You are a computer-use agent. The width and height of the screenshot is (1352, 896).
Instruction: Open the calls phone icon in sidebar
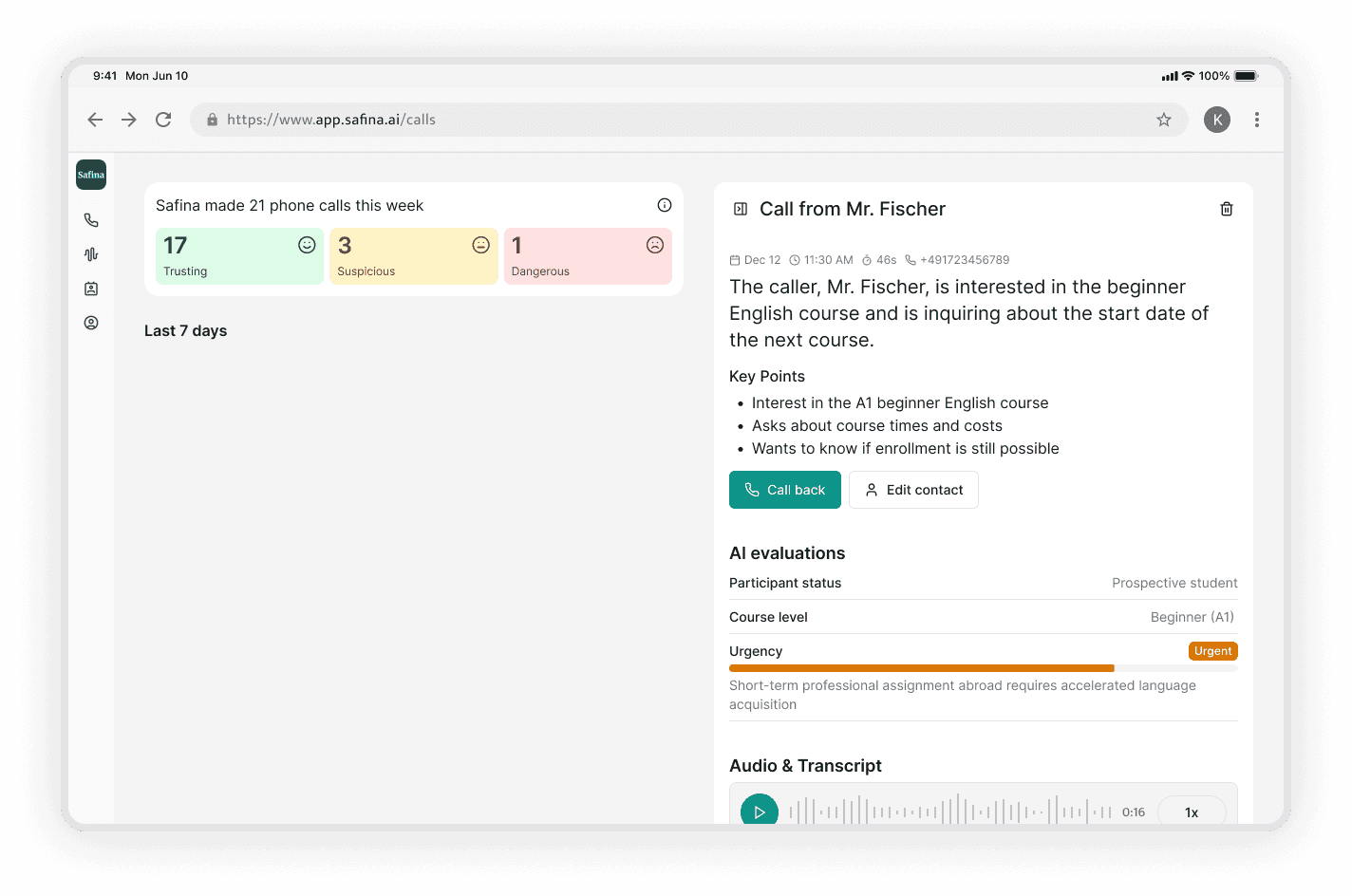coord(91,220)
